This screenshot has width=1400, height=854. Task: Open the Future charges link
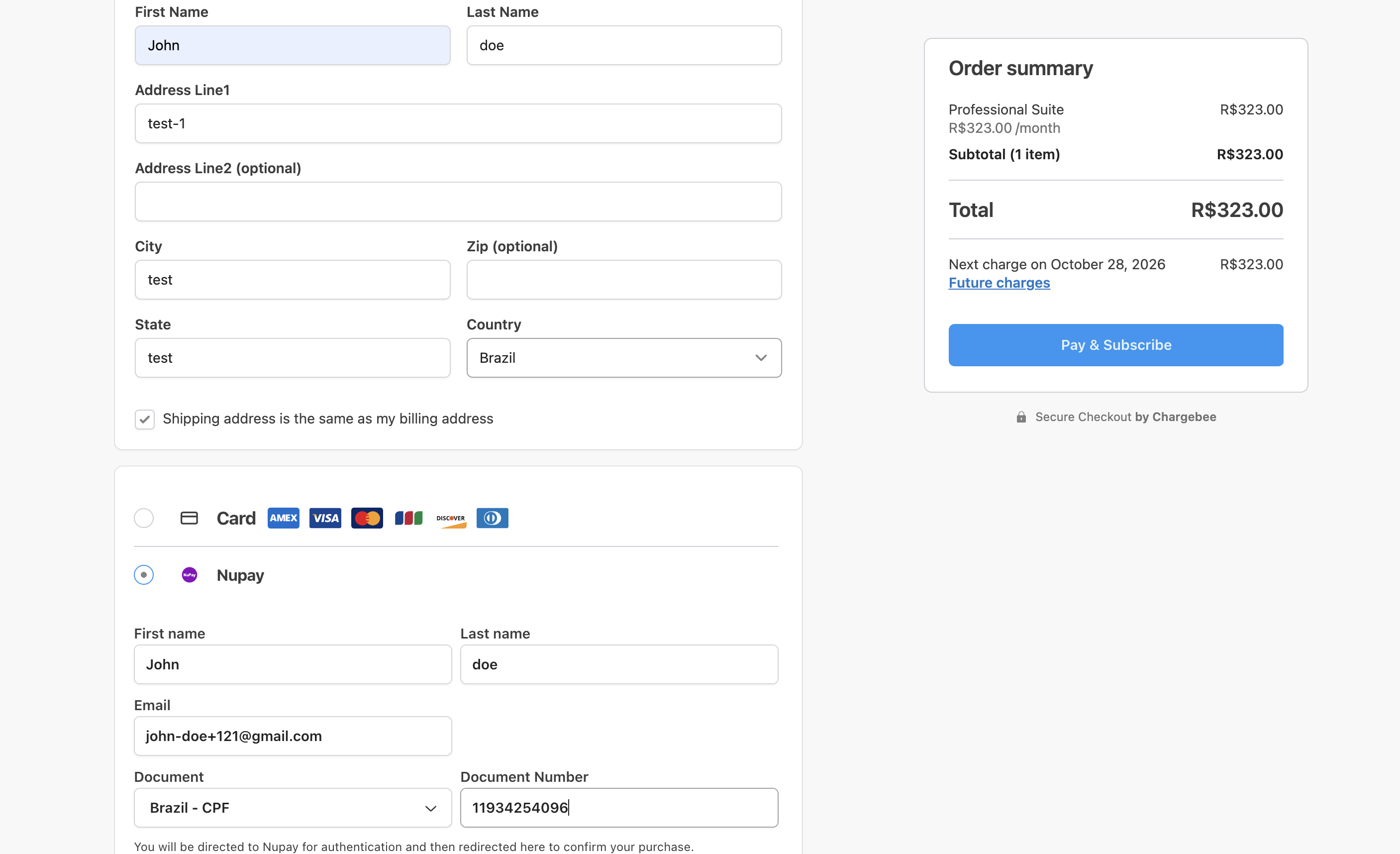[999, 283]
